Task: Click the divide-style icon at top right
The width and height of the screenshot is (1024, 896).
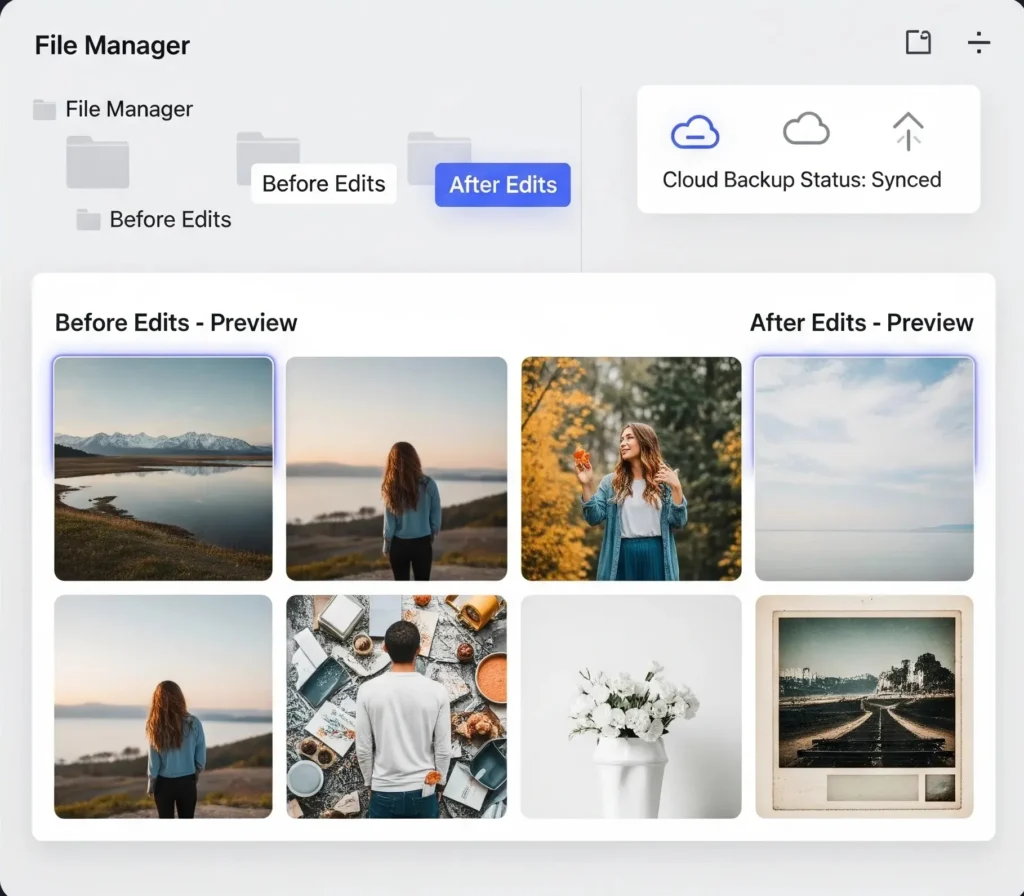Action: click(x=978, y=42)
